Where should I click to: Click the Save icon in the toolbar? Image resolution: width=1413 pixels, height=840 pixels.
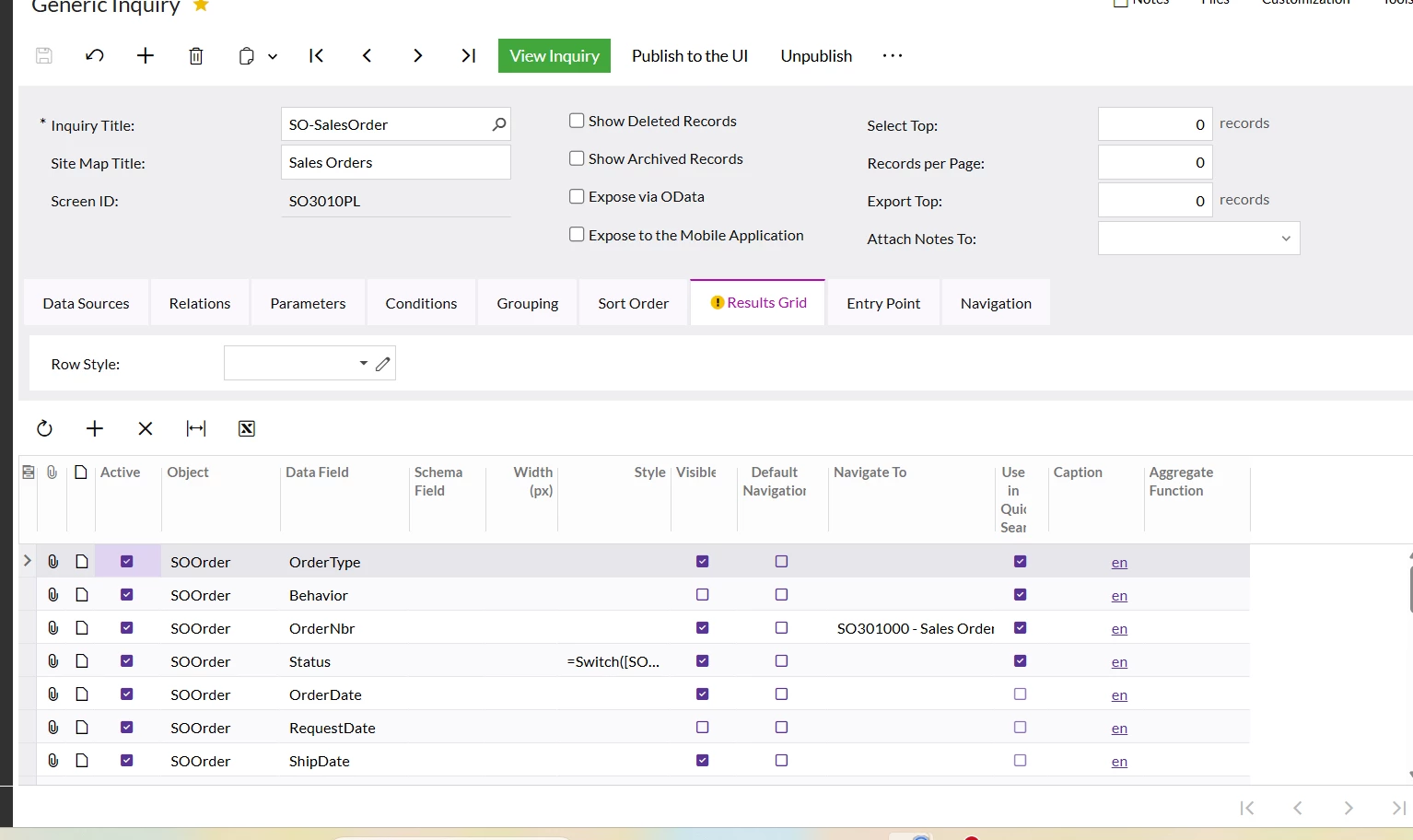pyautogui.click(x=43, y=55)
